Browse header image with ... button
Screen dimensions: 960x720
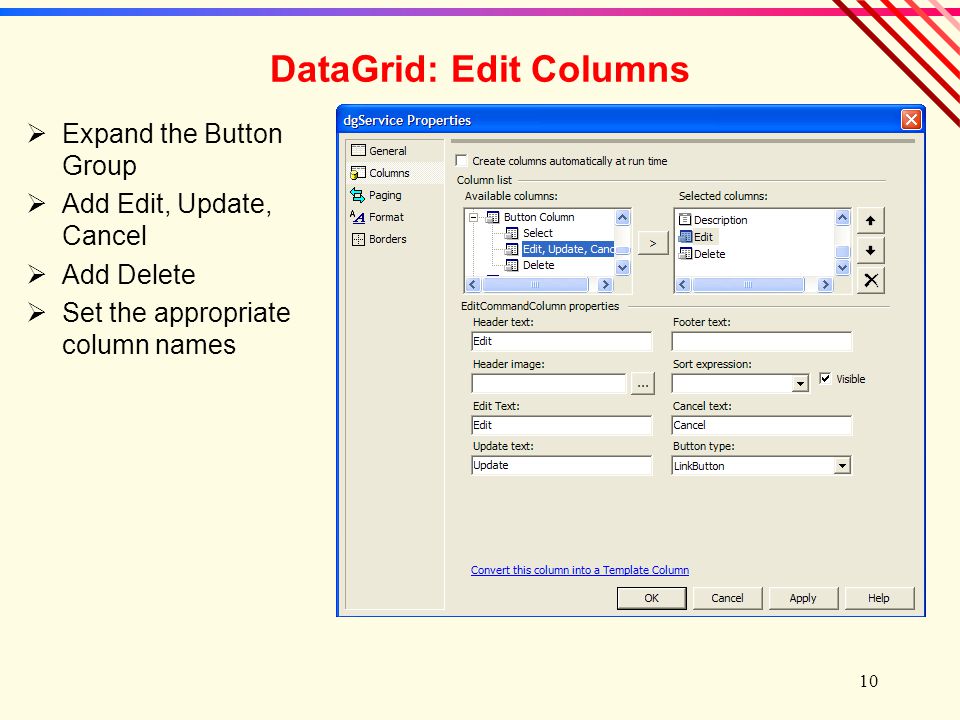(642, 384)
